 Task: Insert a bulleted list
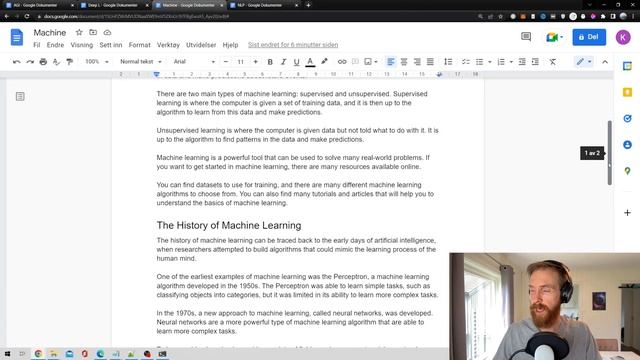(x=480, y=62)
